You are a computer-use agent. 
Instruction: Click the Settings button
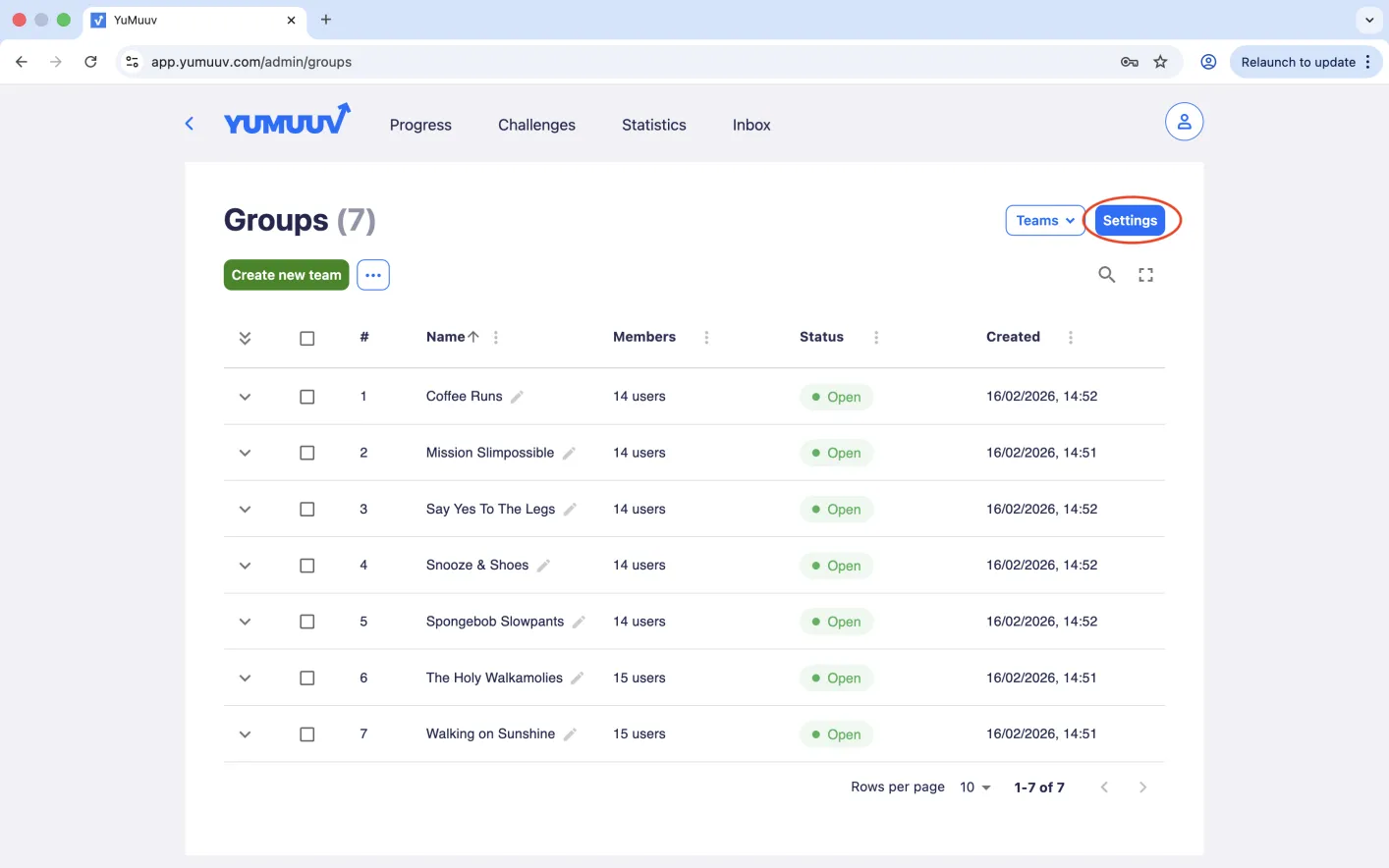(x=1130, y=220)
